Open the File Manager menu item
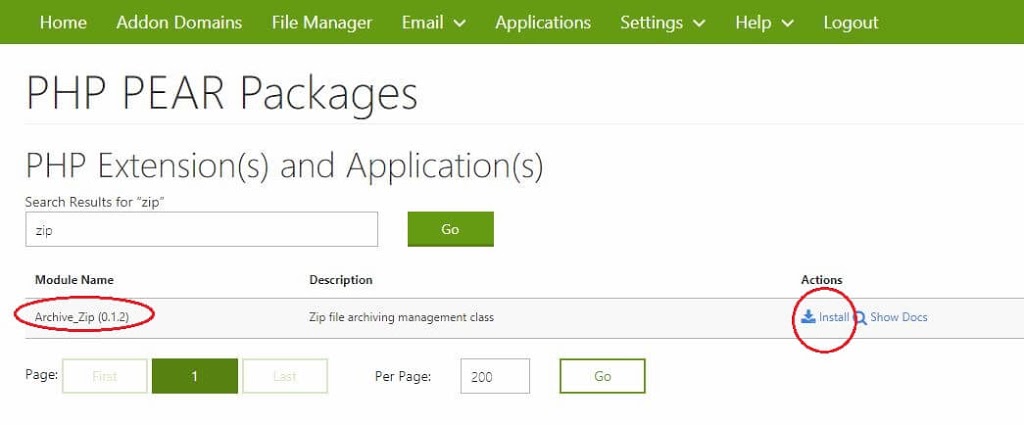The width and height of the screenshot is (1024, 425). click(x=322, y=22)
